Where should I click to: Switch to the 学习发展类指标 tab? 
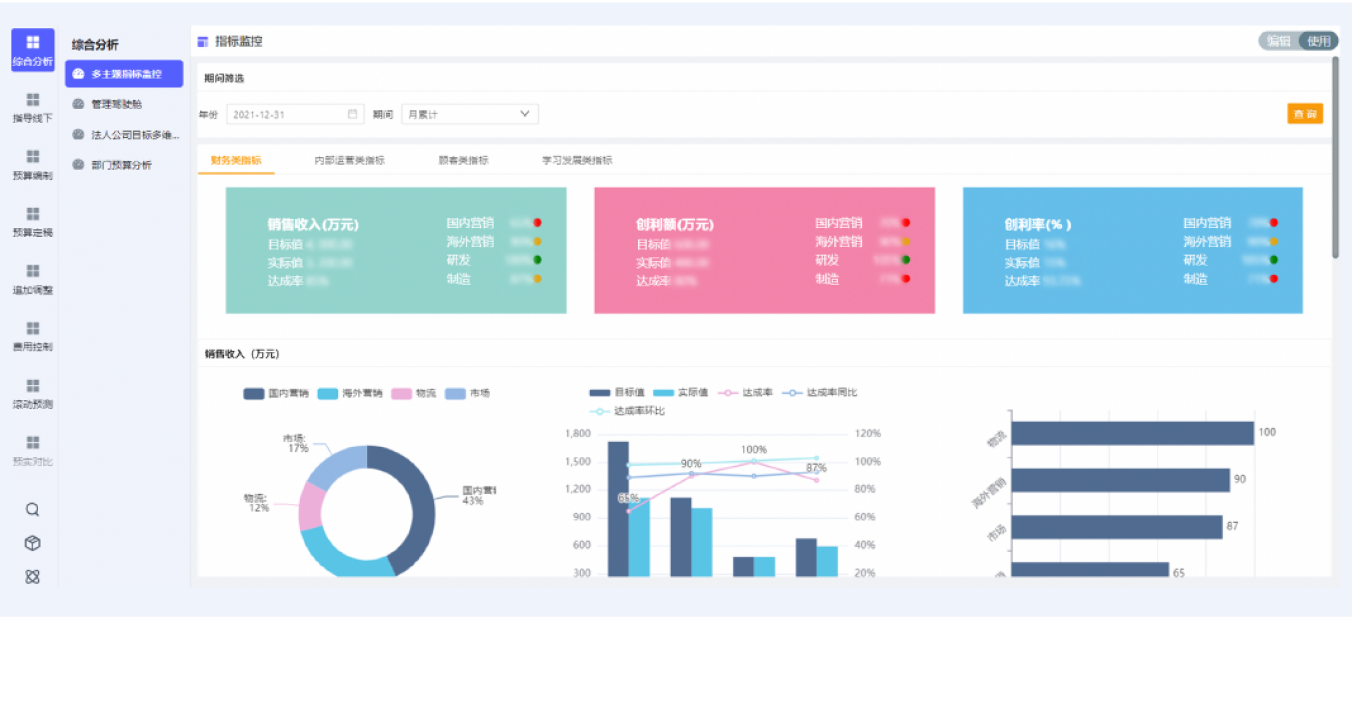pyautogui.click(x=577, y=160)
